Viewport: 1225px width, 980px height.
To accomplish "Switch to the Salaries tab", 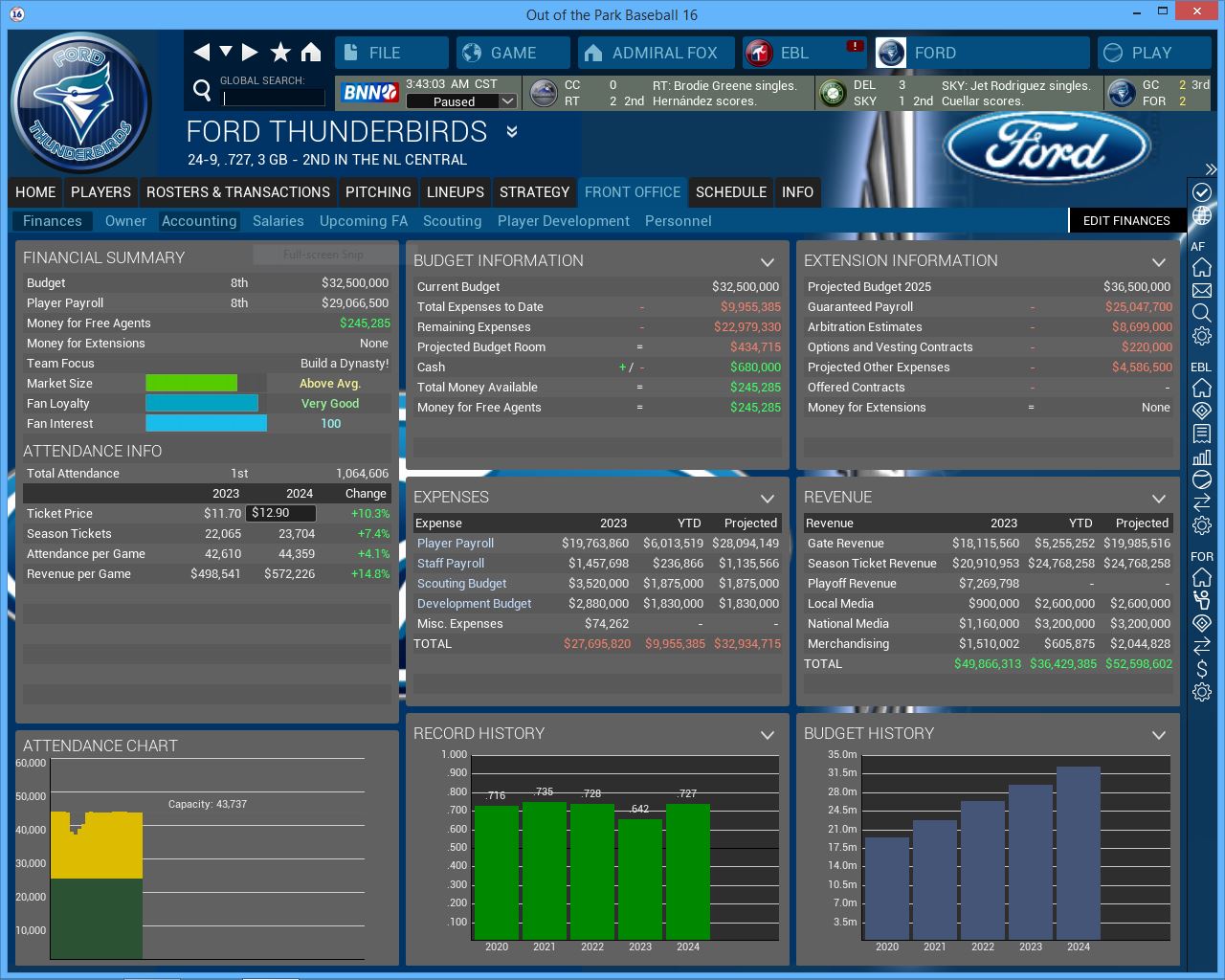I will click(x=278, y=221).
